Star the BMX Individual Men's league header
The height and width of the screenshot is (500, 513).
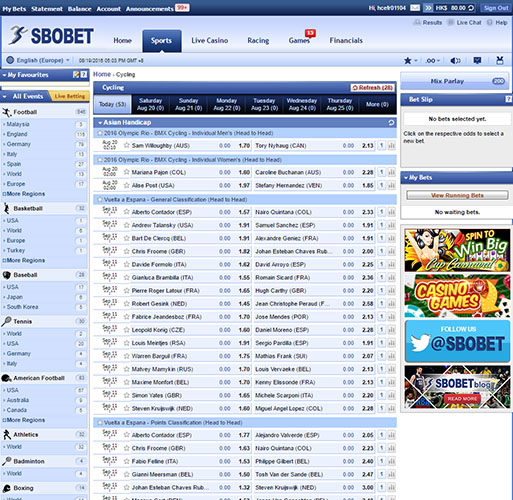coord(99,133)
